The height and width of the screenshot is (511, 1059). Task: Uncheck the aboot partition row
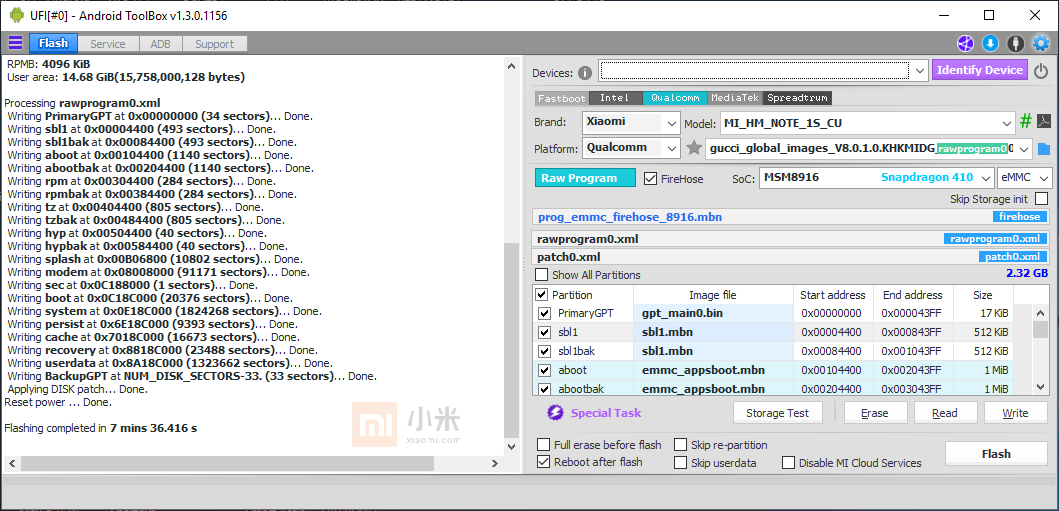[x=544, y=371]
